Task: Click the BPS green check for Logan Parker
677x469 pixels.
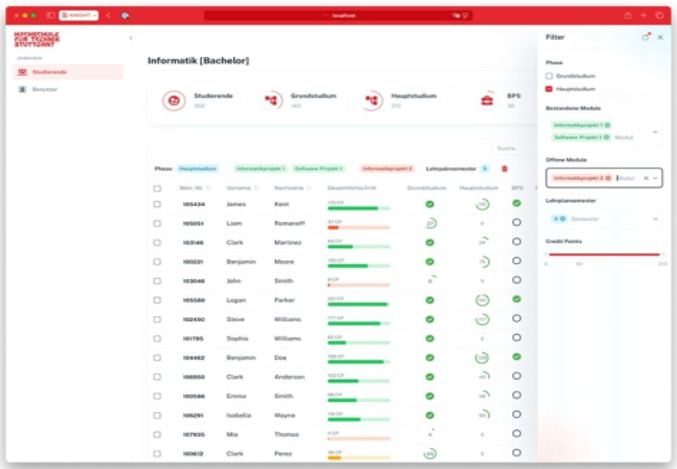Action: 516,299
